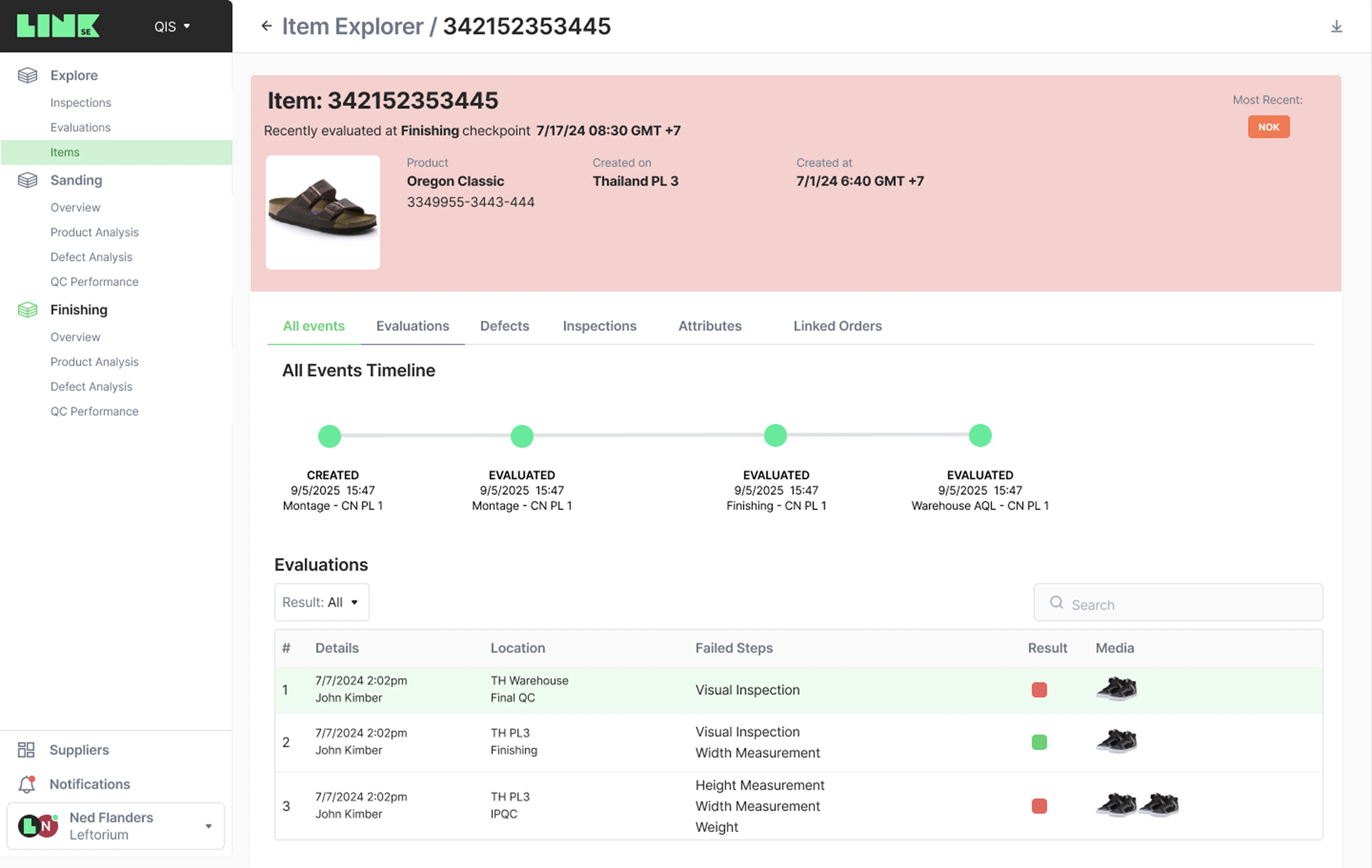Click the product code 3349955-3443-444
Viewport: 1372px width, 868px height.
[471, 202]
